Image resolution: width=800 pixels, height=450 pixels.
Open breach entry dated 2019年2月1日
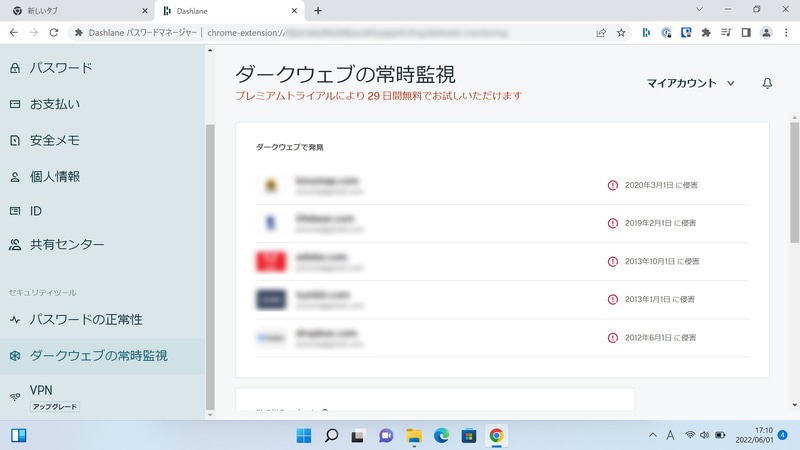502,223
